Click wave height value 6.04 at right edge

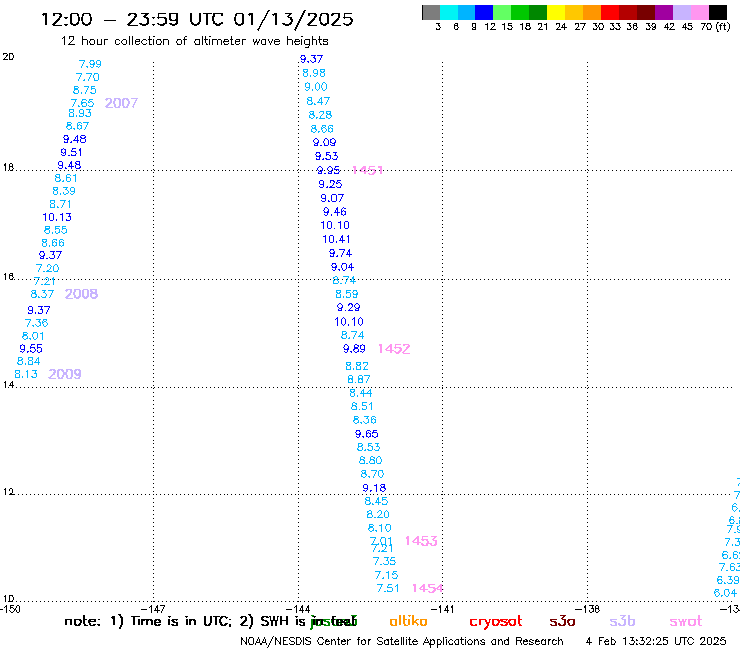[725, 593]
